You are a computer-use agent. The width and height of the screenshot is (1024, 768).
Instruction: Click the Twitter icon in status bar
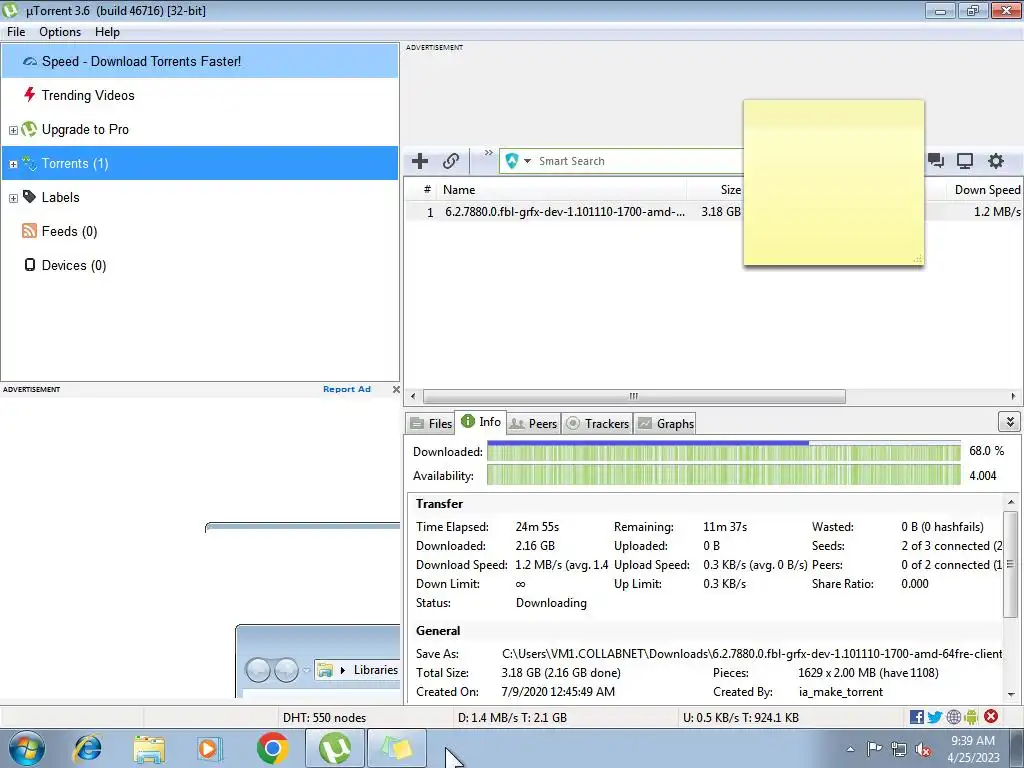[935, 717]
